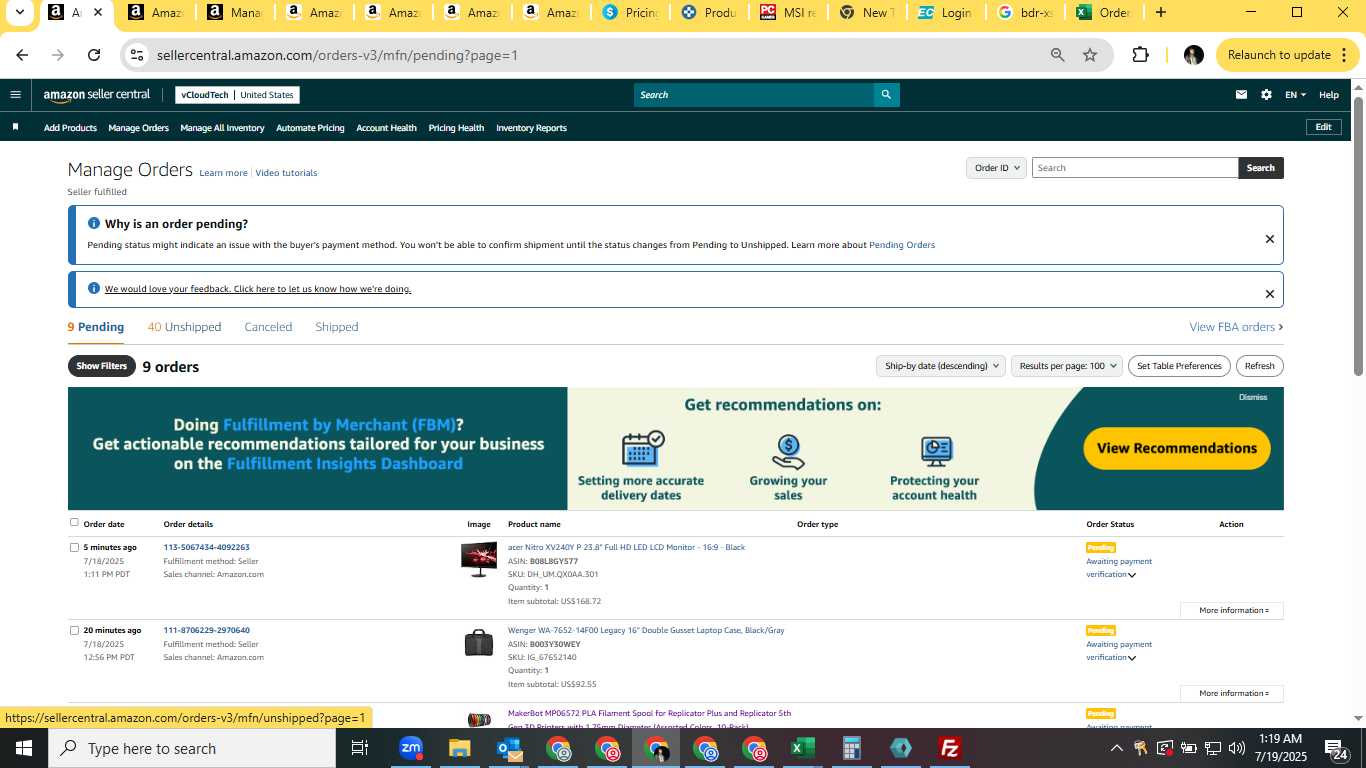Open FileZilla from the taskbar
Viewport: 1366px width, 768px height.
[x=950, y=748]
